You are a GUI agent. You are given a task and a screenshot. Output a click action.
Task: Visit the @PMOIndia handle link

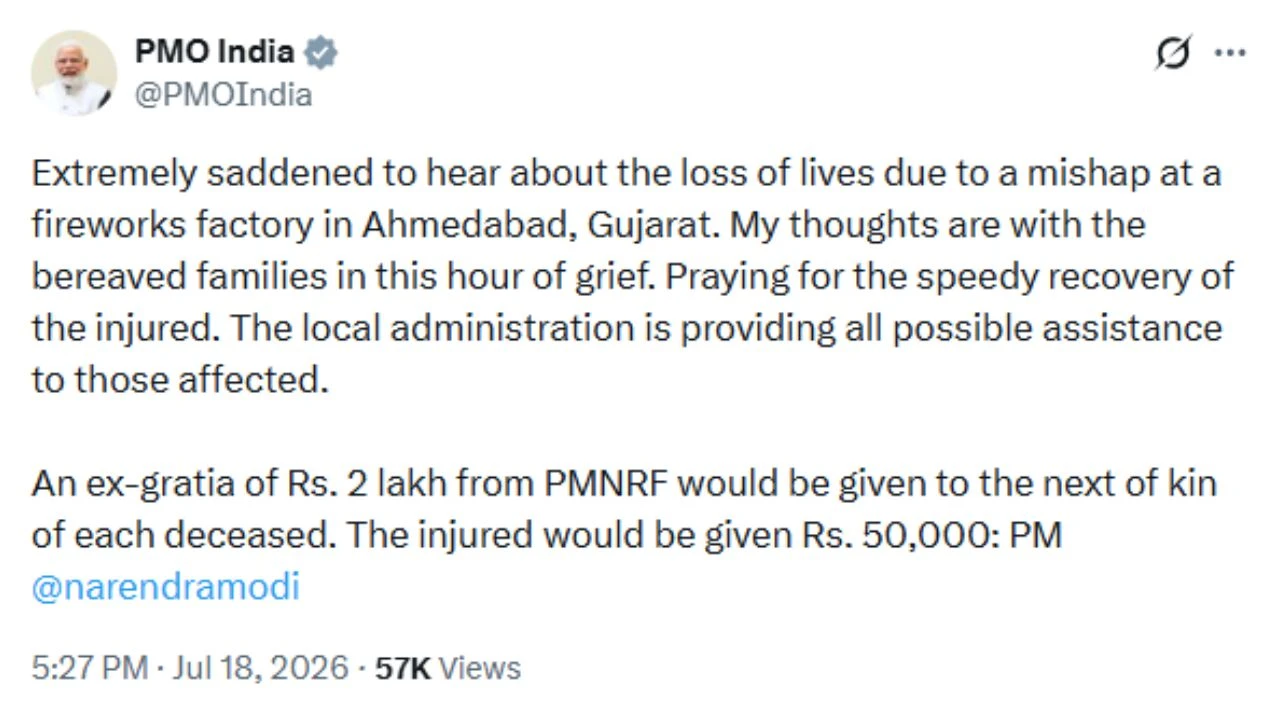[x=223, y=95]
